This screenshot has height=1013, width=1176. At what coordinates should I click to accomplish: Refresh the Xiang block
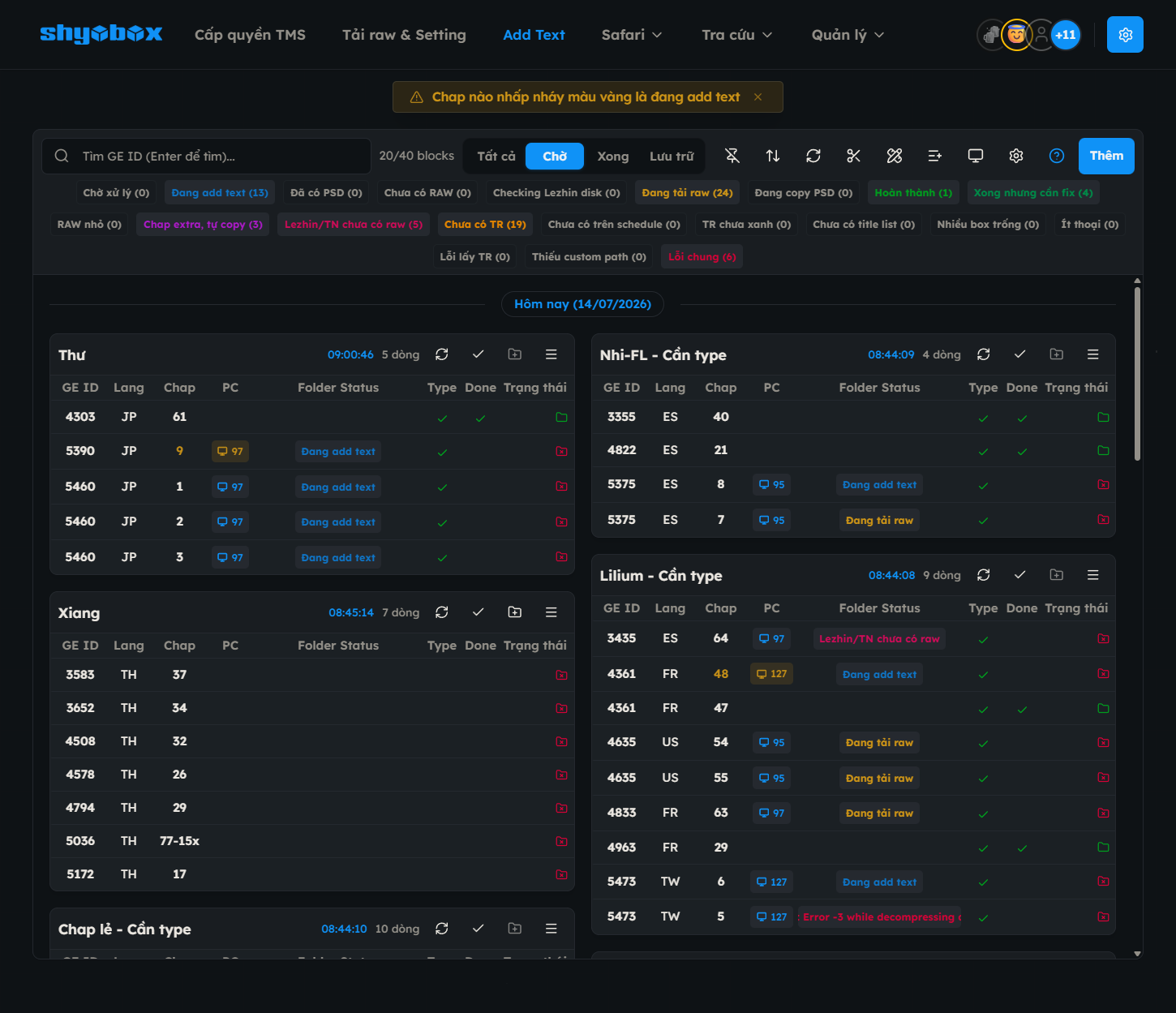point(442,612)
